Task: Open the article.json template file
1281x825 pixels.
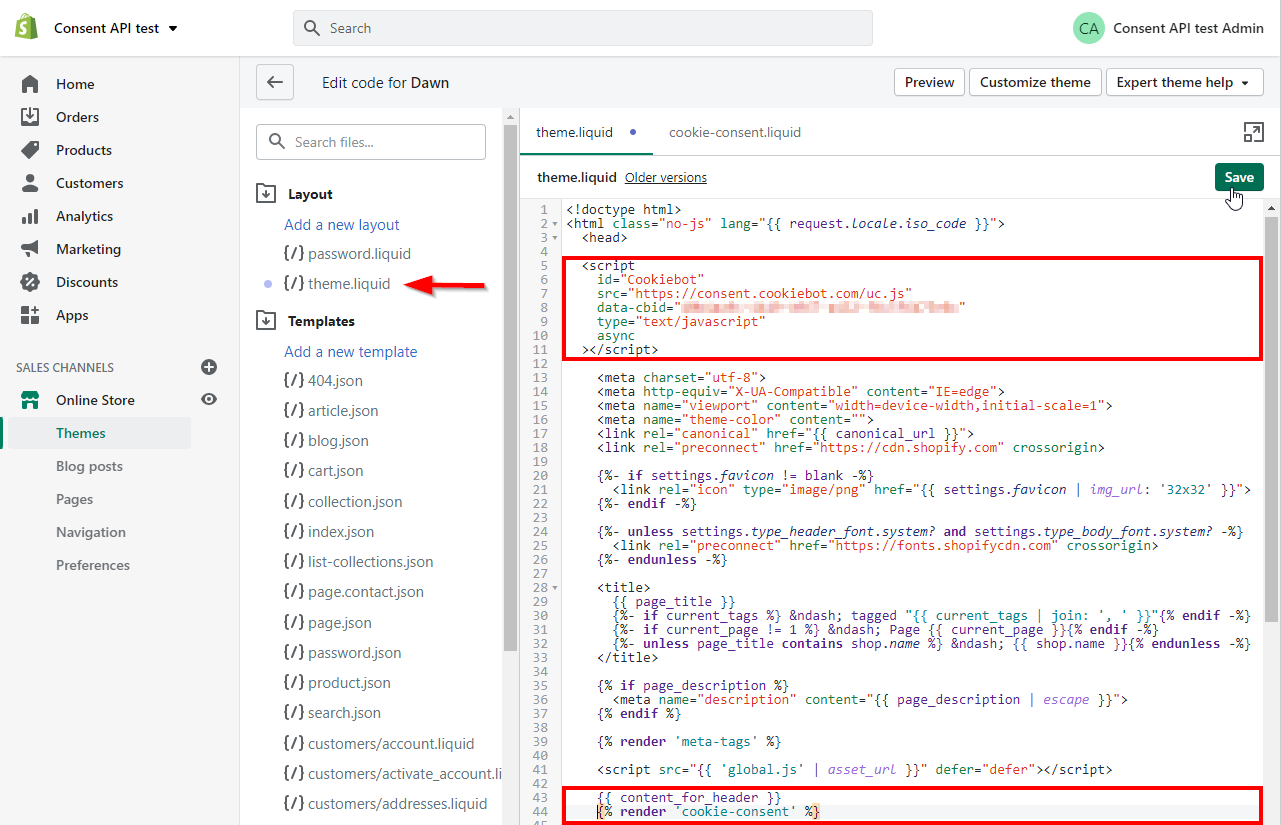Action: tap(331, 411)
